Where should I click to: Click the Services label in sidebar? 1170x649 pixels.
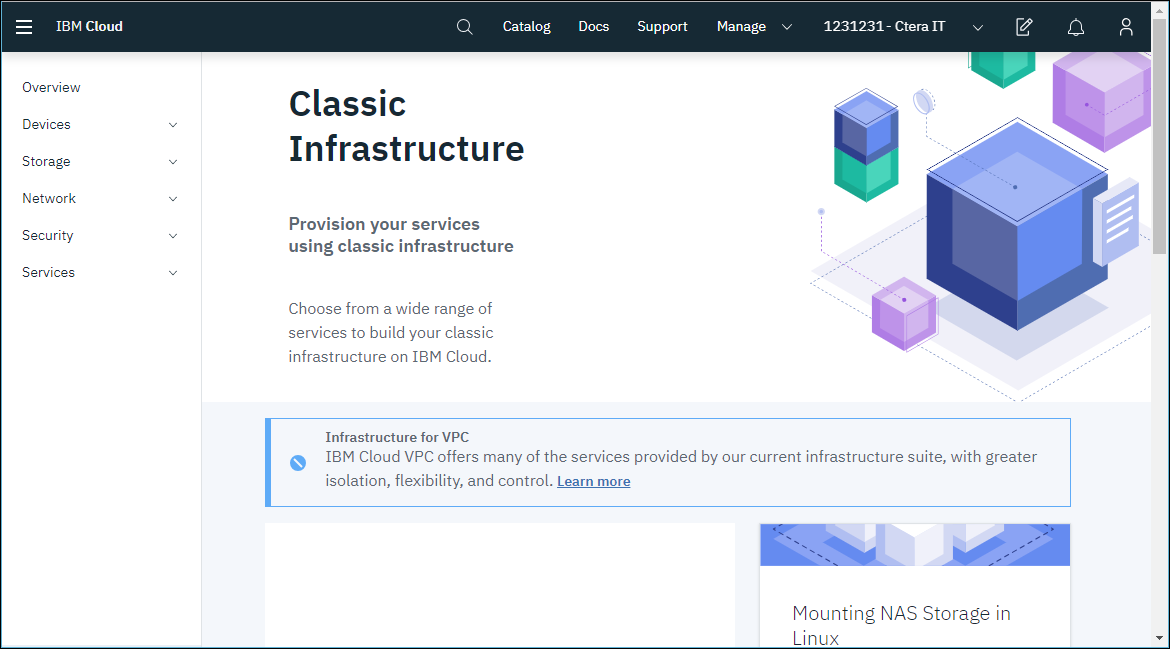point(49,272)
